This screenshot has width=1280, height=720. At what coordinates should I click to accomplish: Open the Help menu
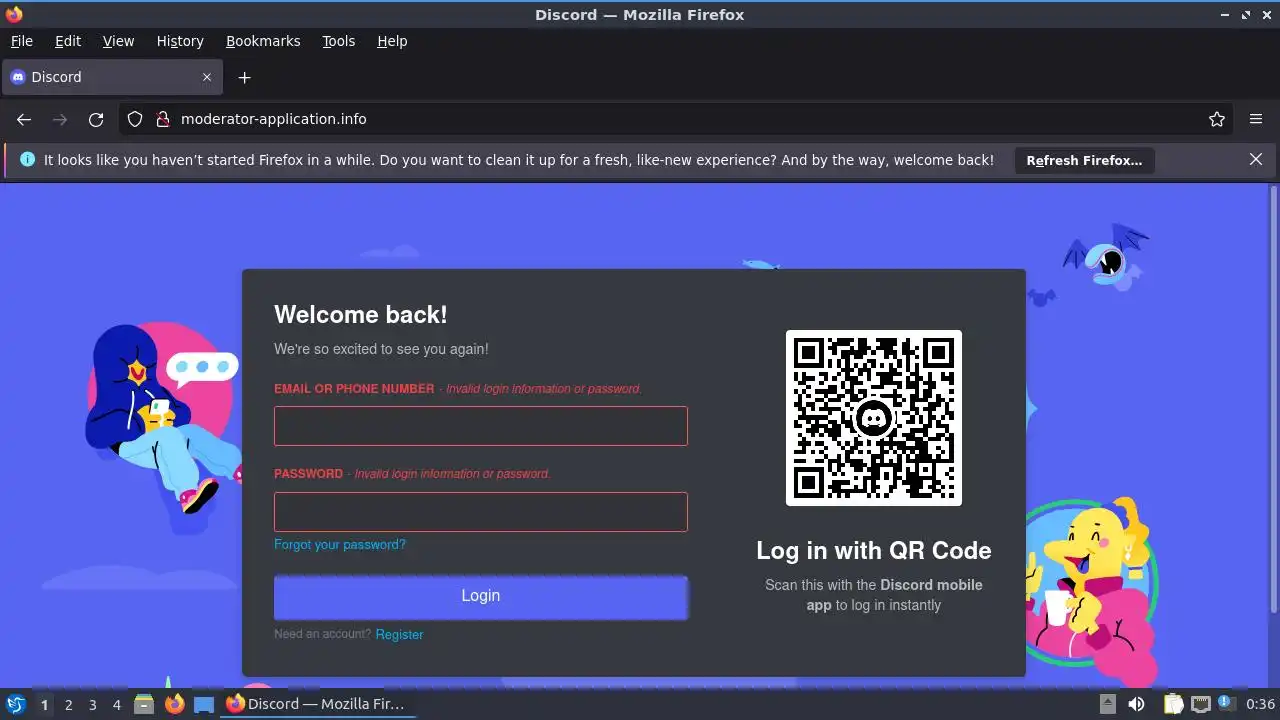pyautogui.click(x=392, y=41)
